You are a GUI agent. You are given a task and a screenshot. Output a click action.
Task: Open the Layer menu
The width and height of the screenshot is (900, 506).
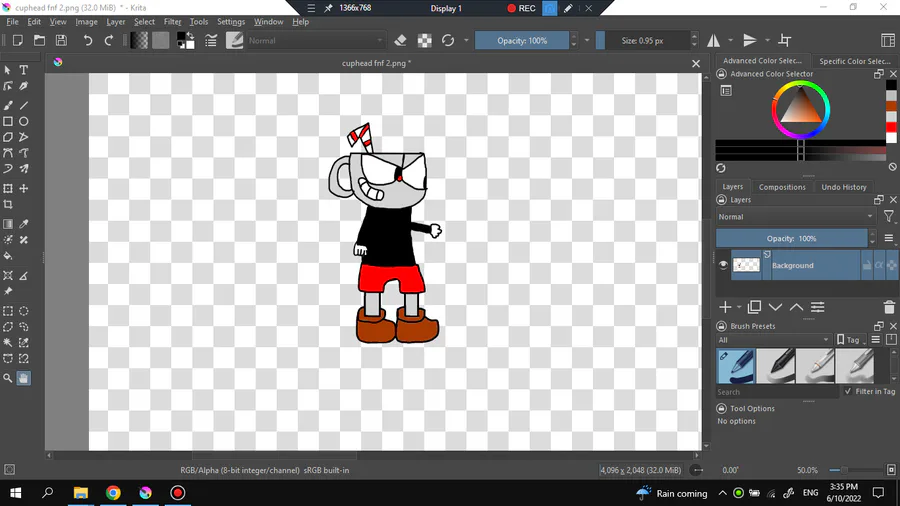pos(115,22)
